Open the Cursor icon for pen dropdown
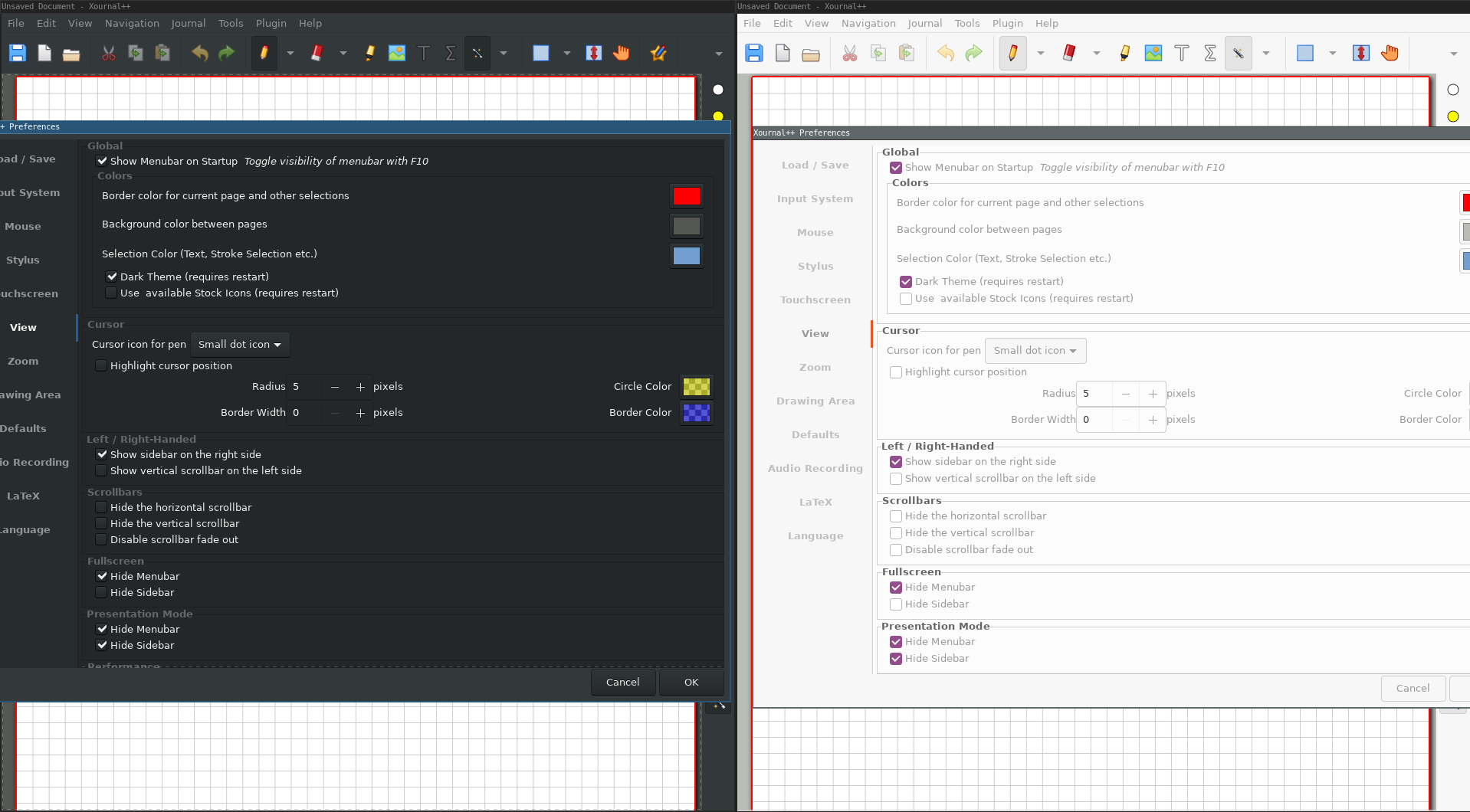Image resolution: width=1470 pixels, height=812 pixels. (240, 344)
